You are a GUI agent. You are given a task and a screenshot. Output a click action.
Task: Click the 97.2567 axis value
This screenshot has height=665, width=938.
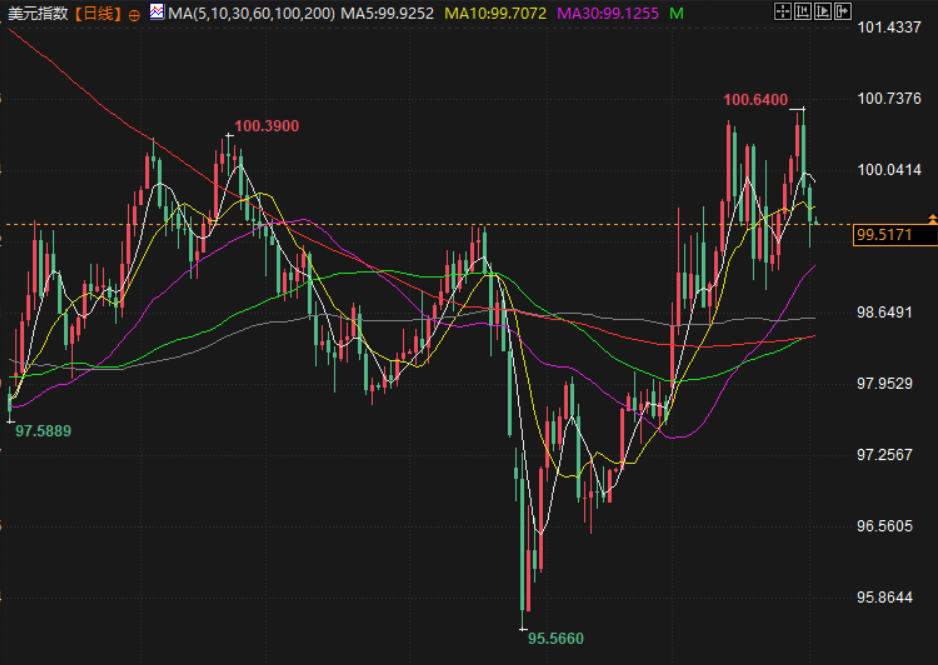[885, 455]
